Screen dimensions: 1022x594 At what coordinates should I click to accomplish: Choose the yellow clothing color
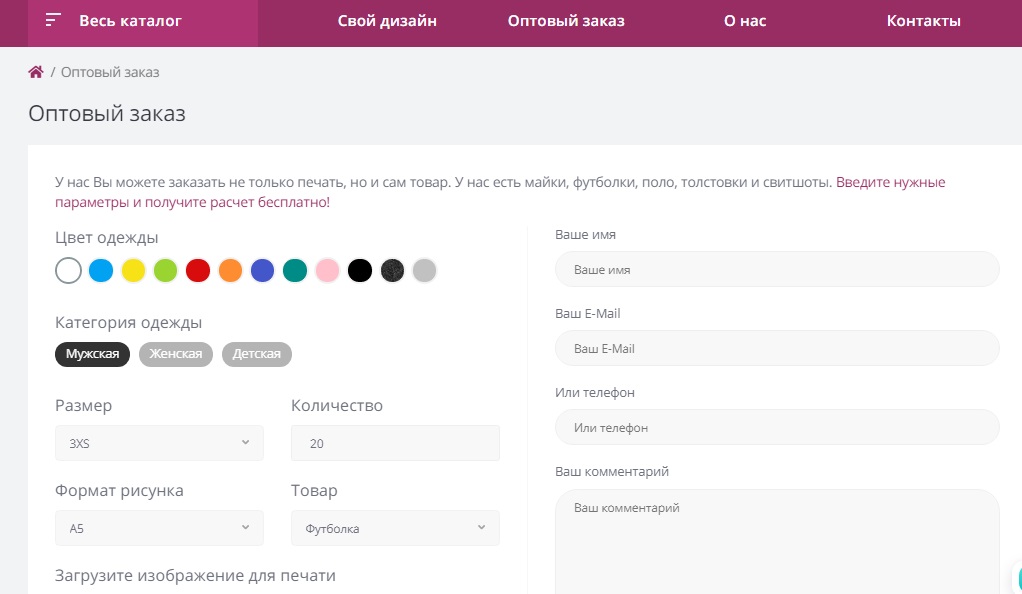[133, 270]
